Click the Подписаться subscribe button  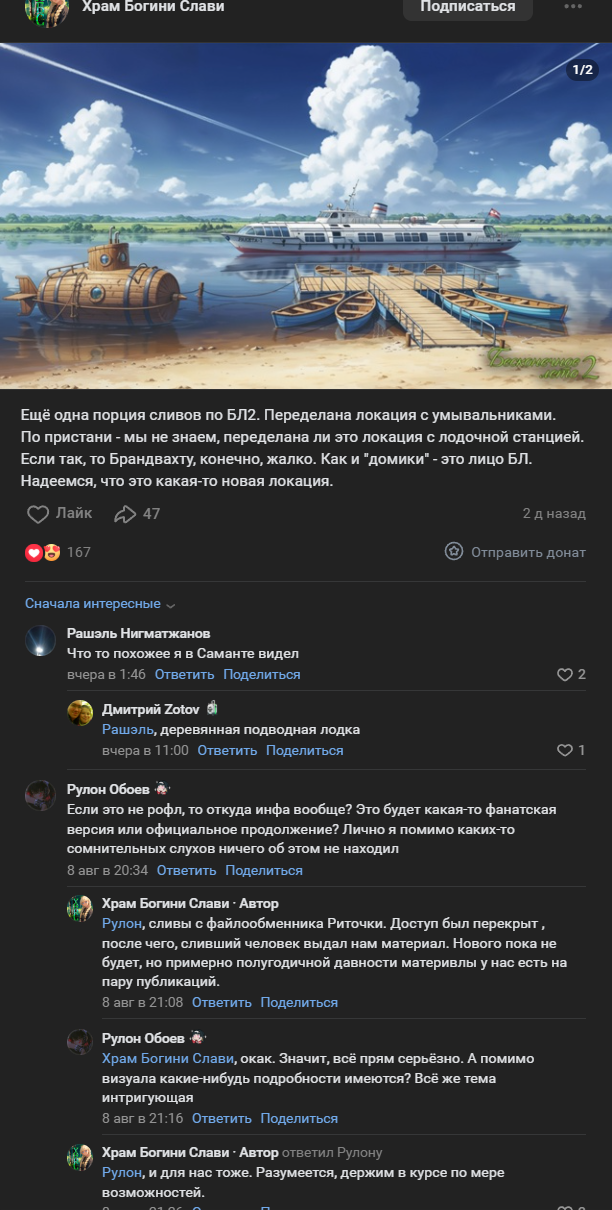468,8
